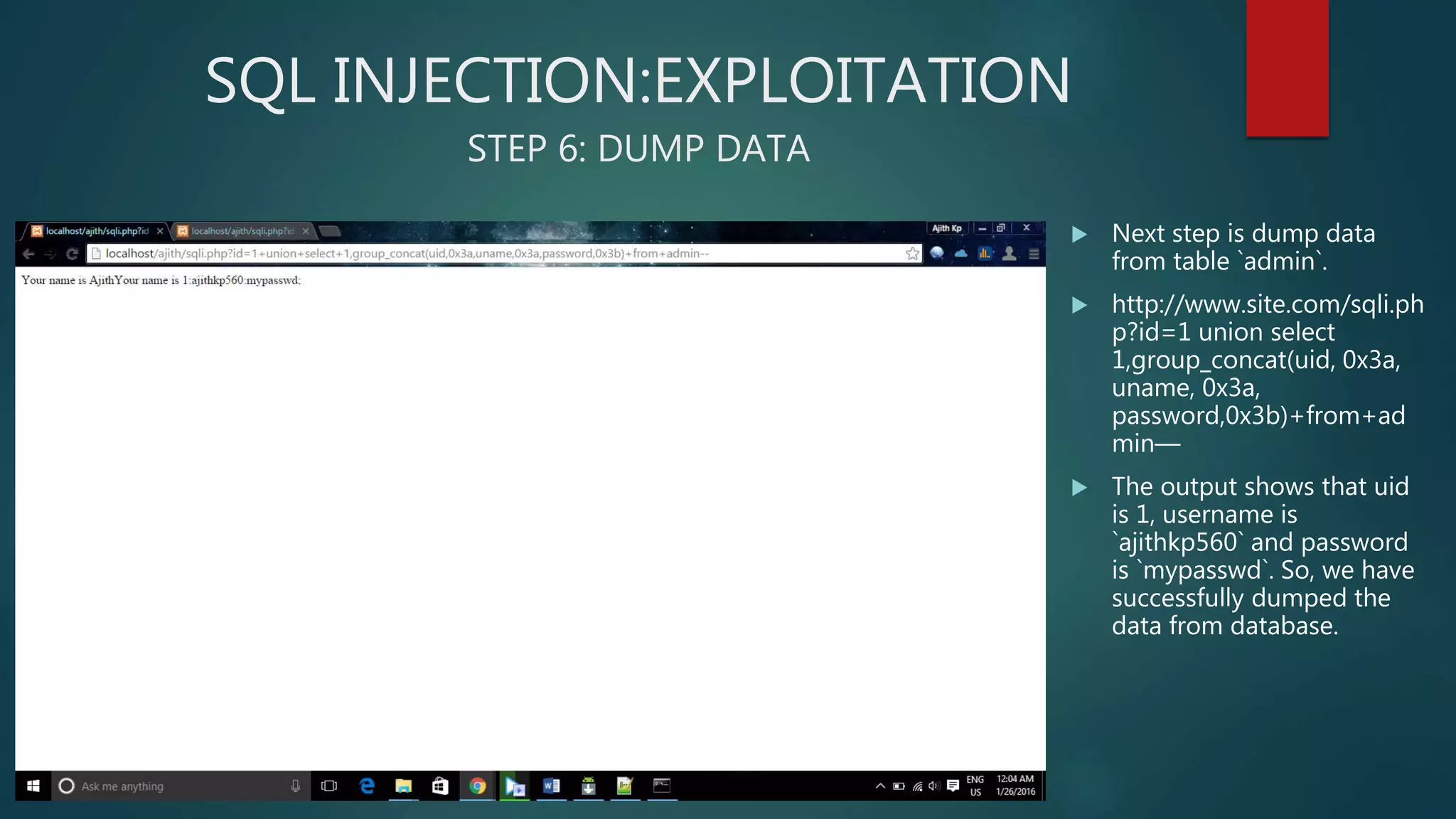Image resolution: width=1456 pixels, height=819 pixels.
Task: Click the ENG US language indicator
Action: click(x=975, y=786)
